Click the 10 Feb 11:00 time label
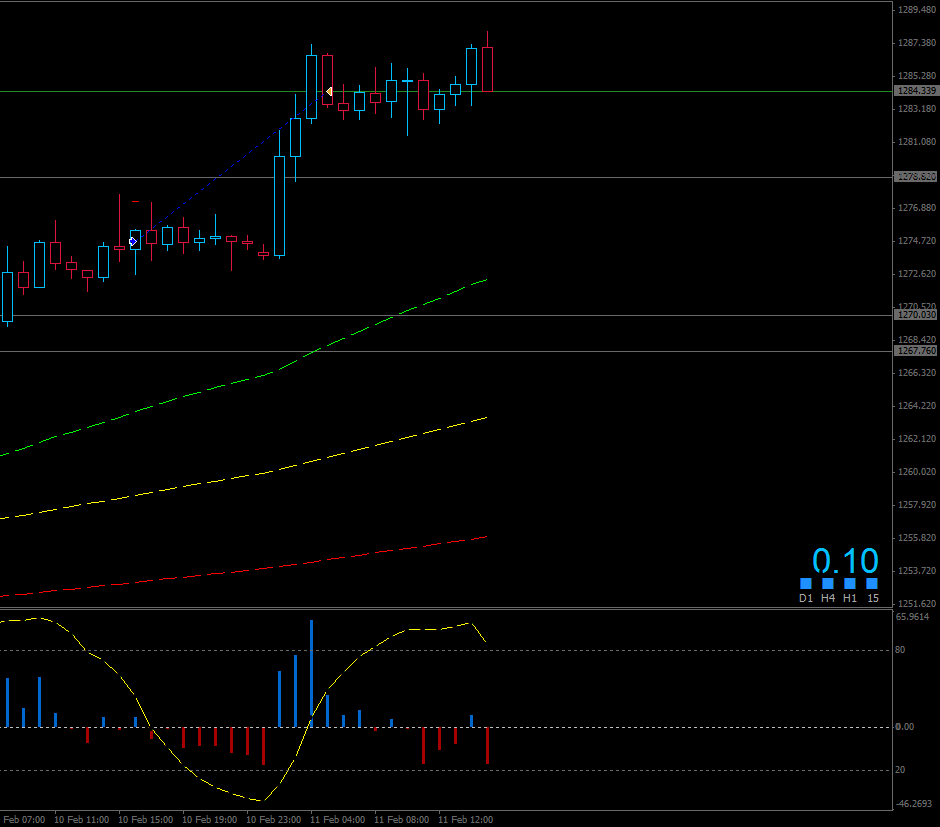 tap(82, 819)
